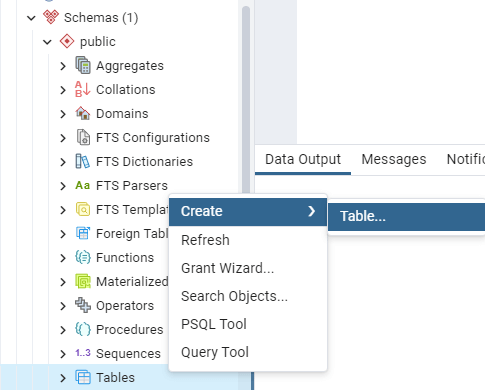Open the Create submenu entry

point(248,212)
